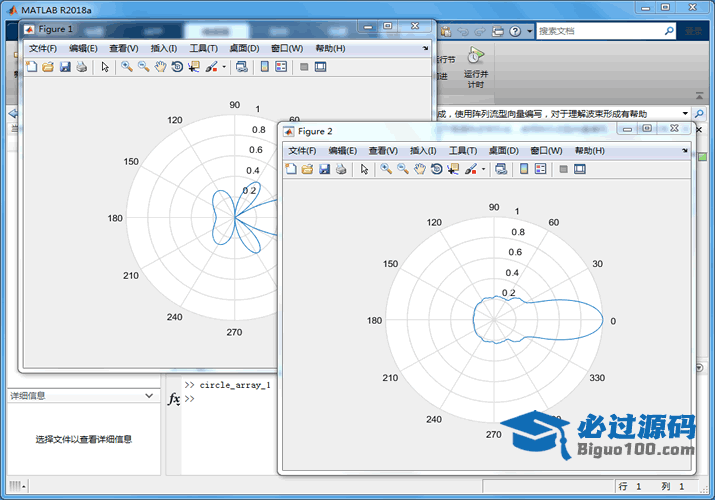Viewport: 715px width, 500px height.
Task: Open the Brush tool color dropdown in Figure 2
Action: tap(484, 170)
